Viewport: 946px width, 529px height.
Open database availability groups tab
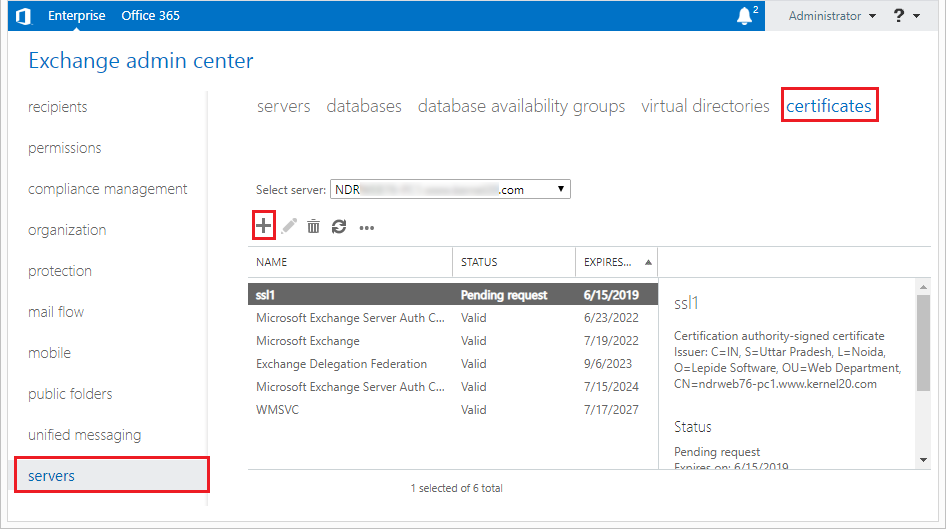521,106
